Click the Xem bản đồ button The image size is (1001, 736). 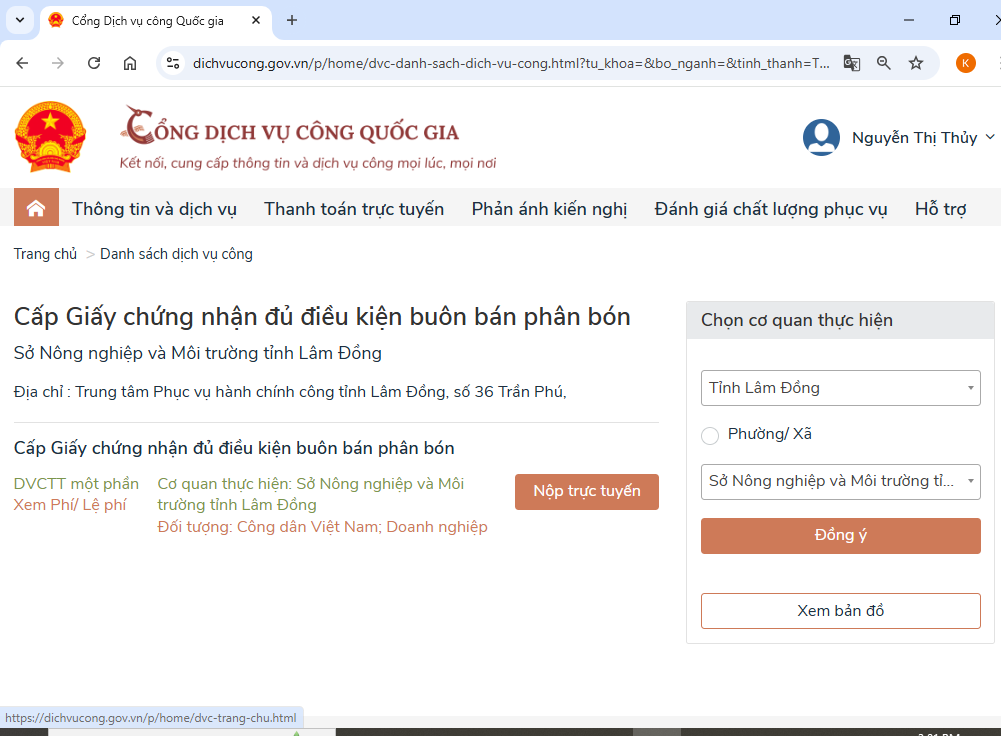(840, 611)
